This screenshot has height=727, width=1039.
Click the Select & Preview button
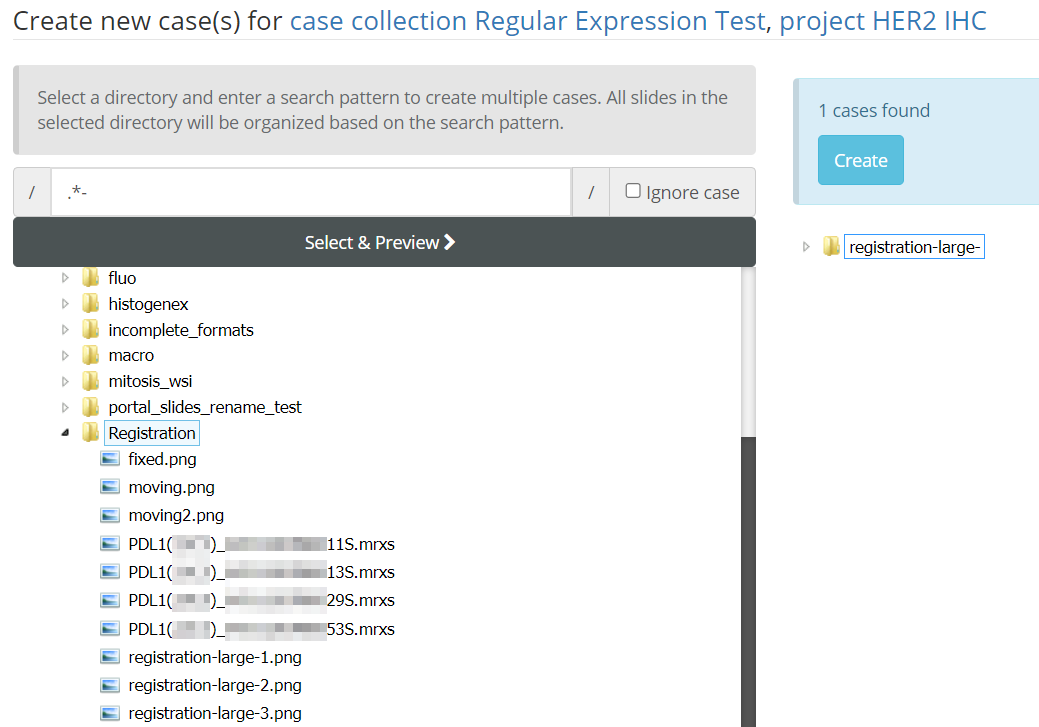click(x=384, y=243)
